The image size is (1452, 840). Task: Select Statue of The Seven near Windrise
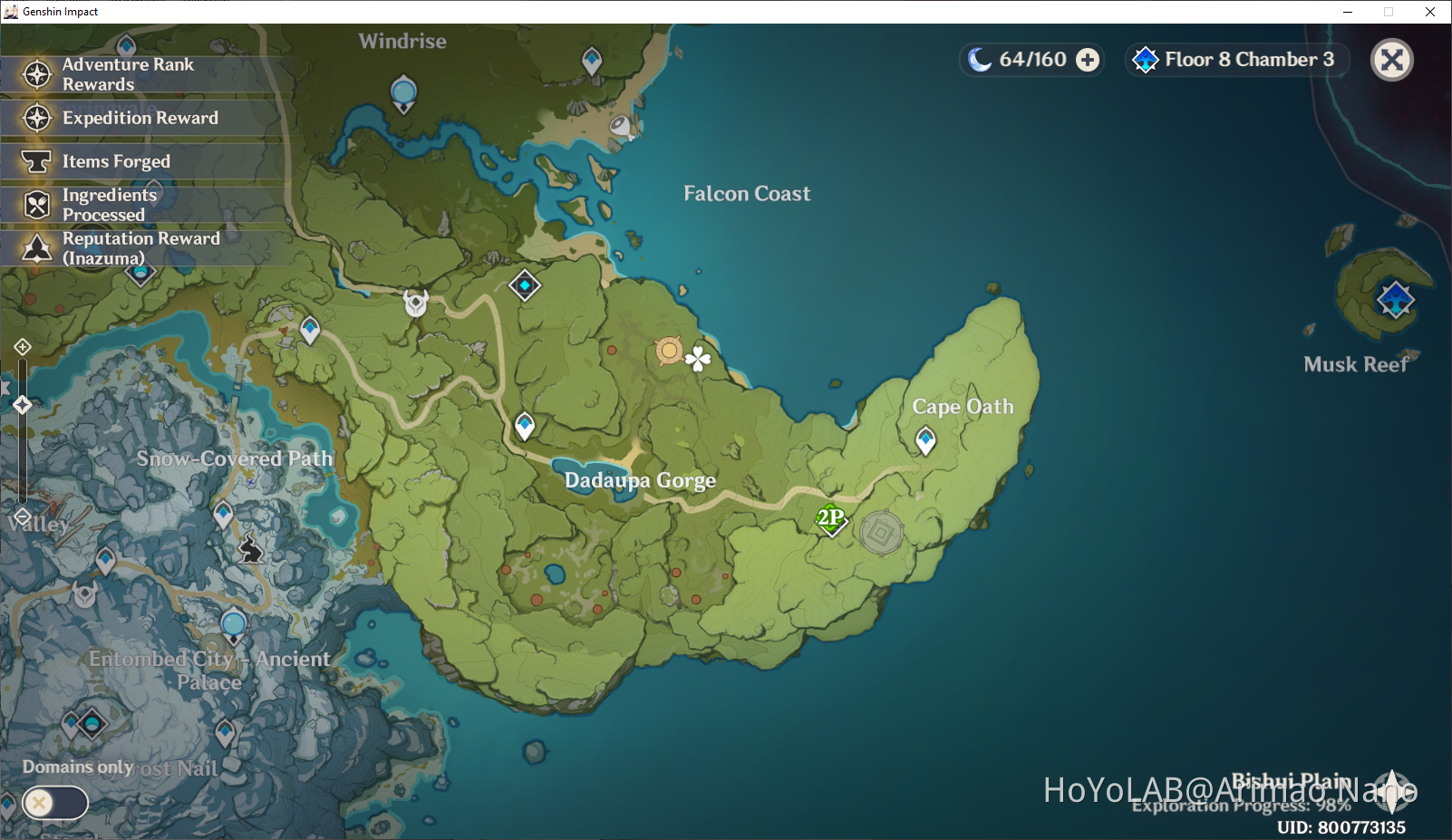(x=403, y=94)
